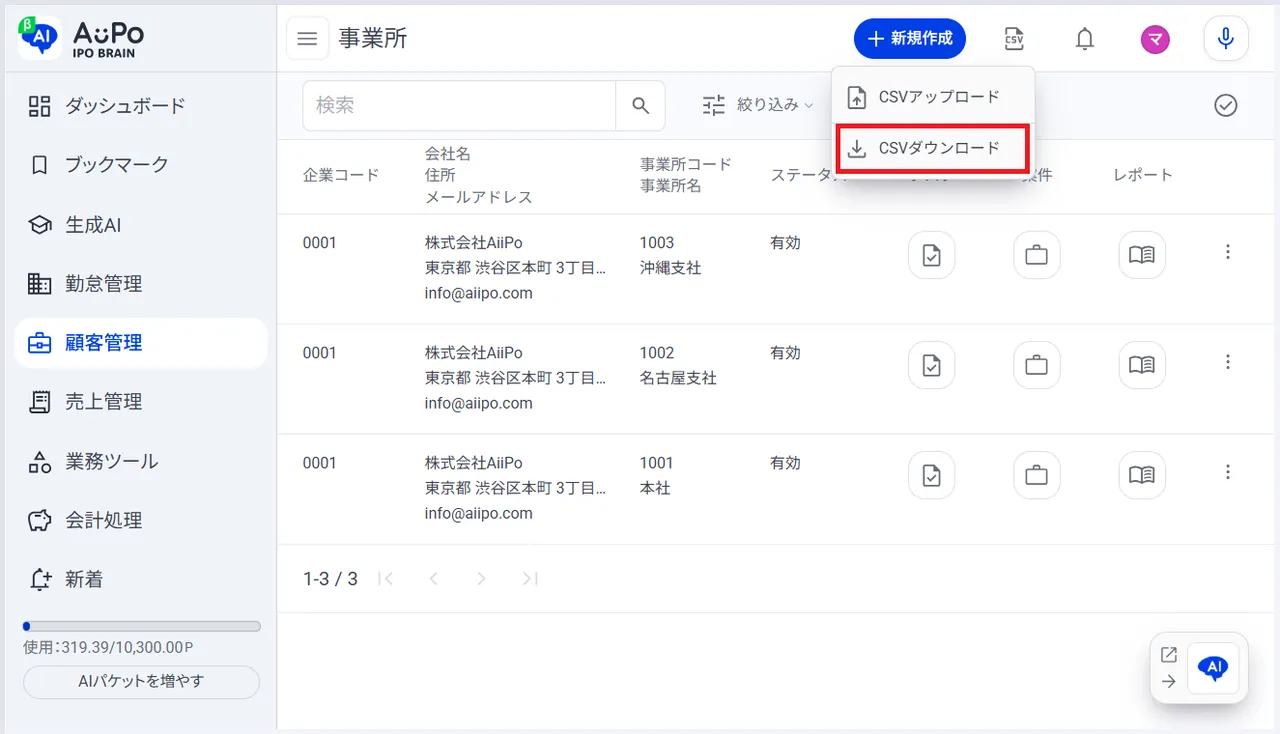Click the circled checkmark icon above table

point(1226,105)
